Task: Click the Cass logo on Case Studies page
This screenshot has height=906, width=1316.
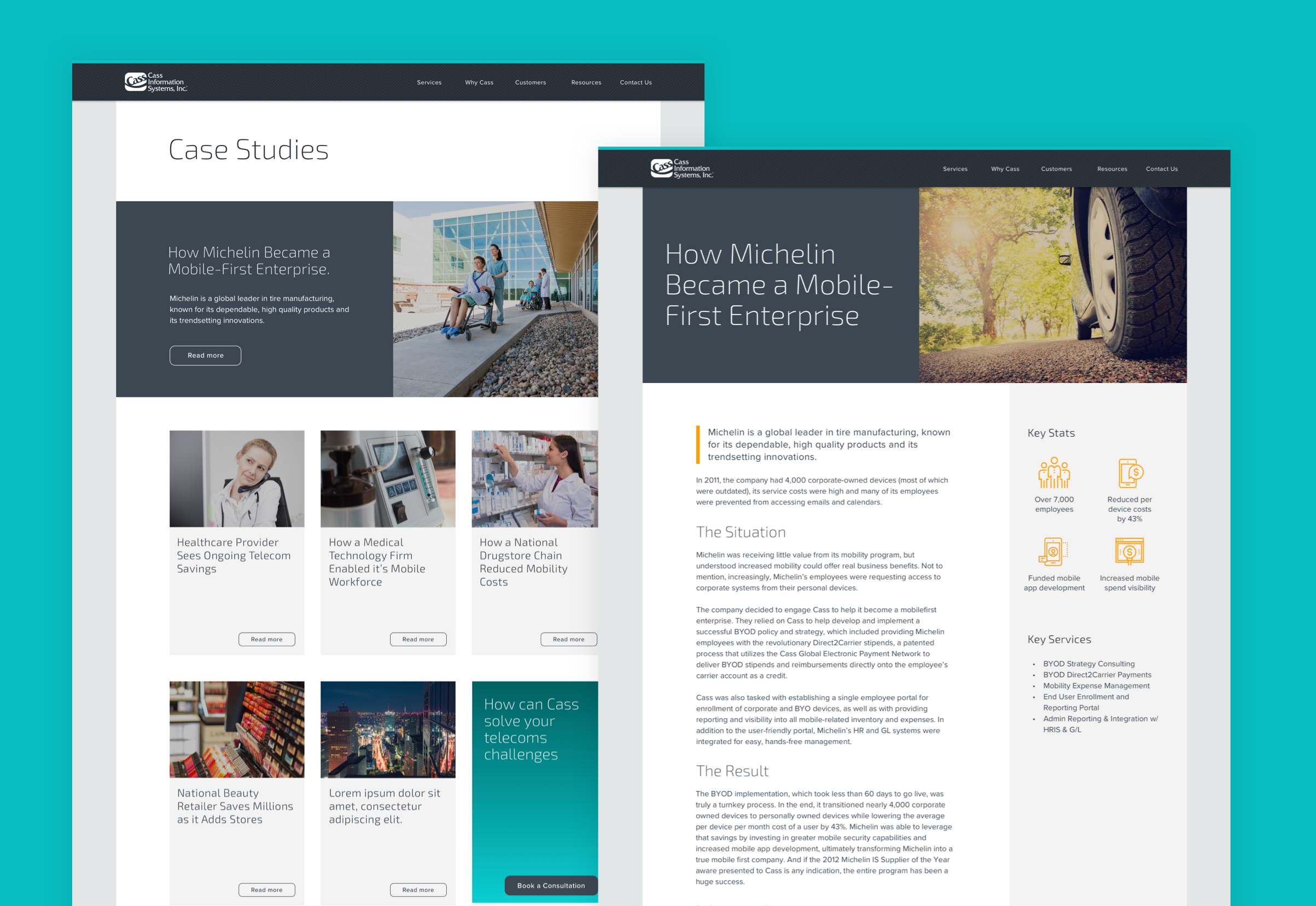Action: point(155,82)
